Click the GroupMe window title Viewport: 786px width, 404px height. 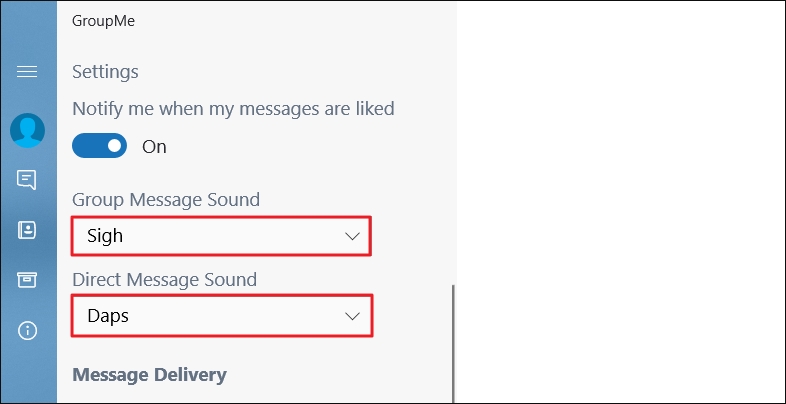[x=104, y=20]
